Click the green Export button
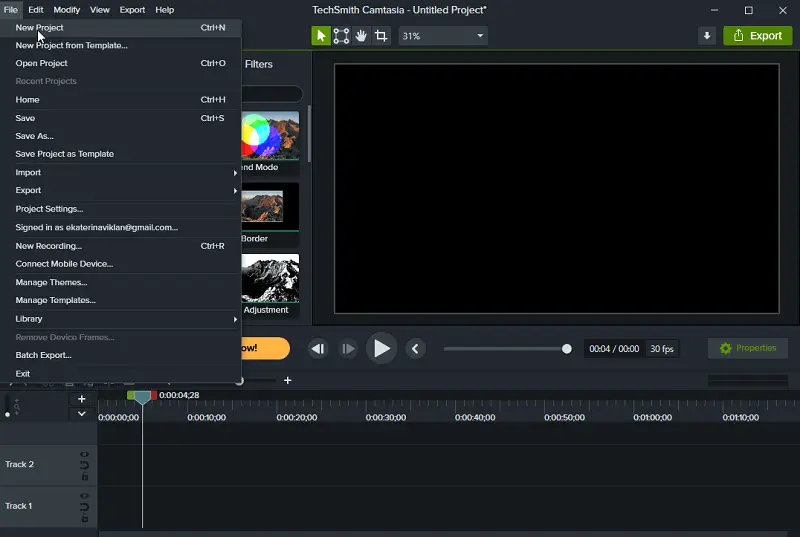 click(758, 36)
